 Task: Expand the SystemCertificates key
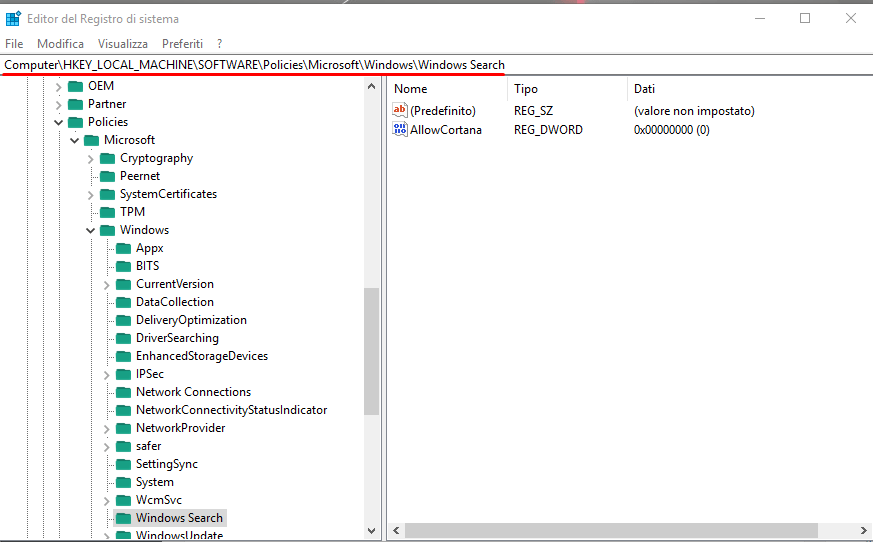(91, 194)
